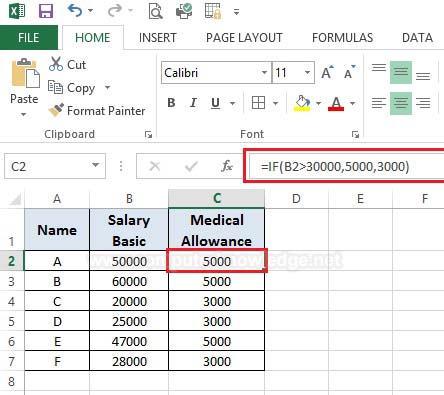Click the Enter checkmark in formula bar
Image resolution: width=444 pixels, height=395 pixels.
[x=191, y=166]
